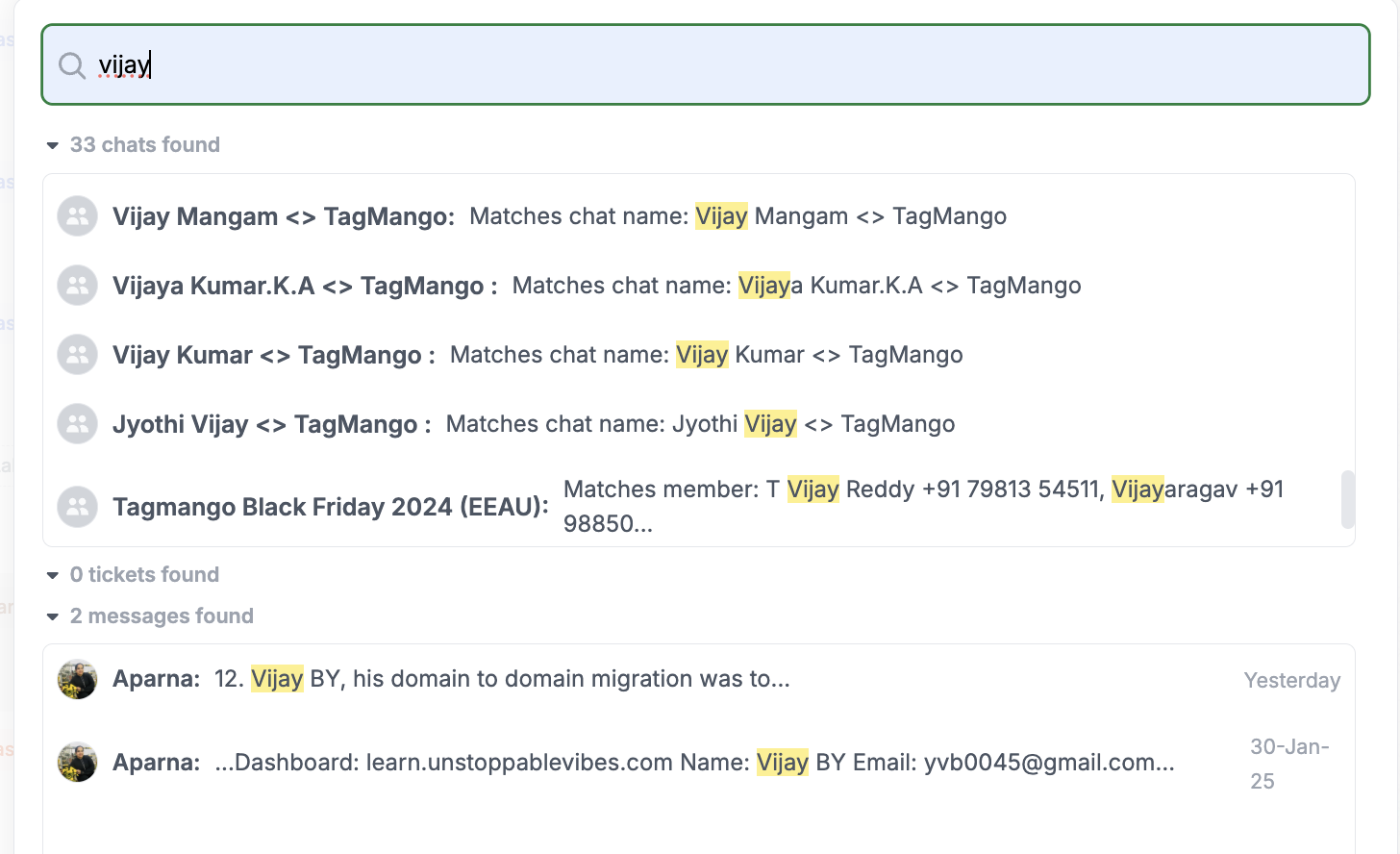Click the Vijay Mangam group avatar icon

77,216
